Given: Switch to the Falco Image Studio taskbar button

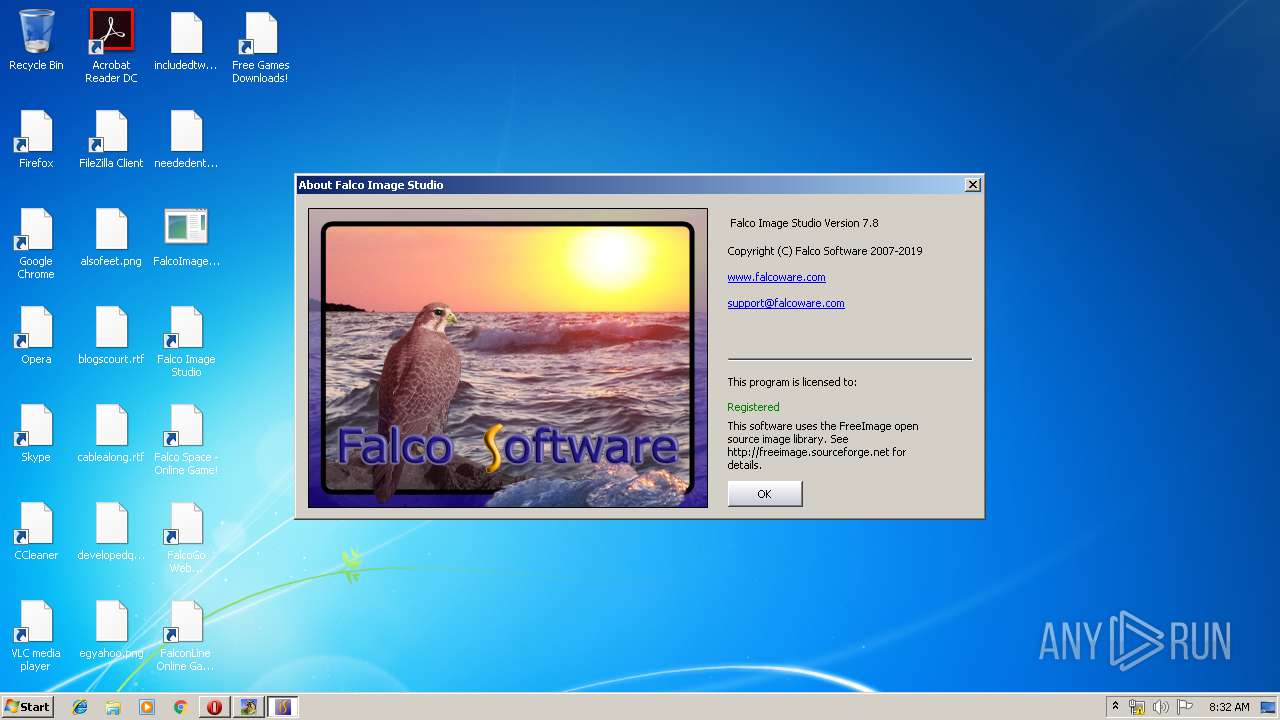Looking at the screenshot, I should click(x=248, y=707).
